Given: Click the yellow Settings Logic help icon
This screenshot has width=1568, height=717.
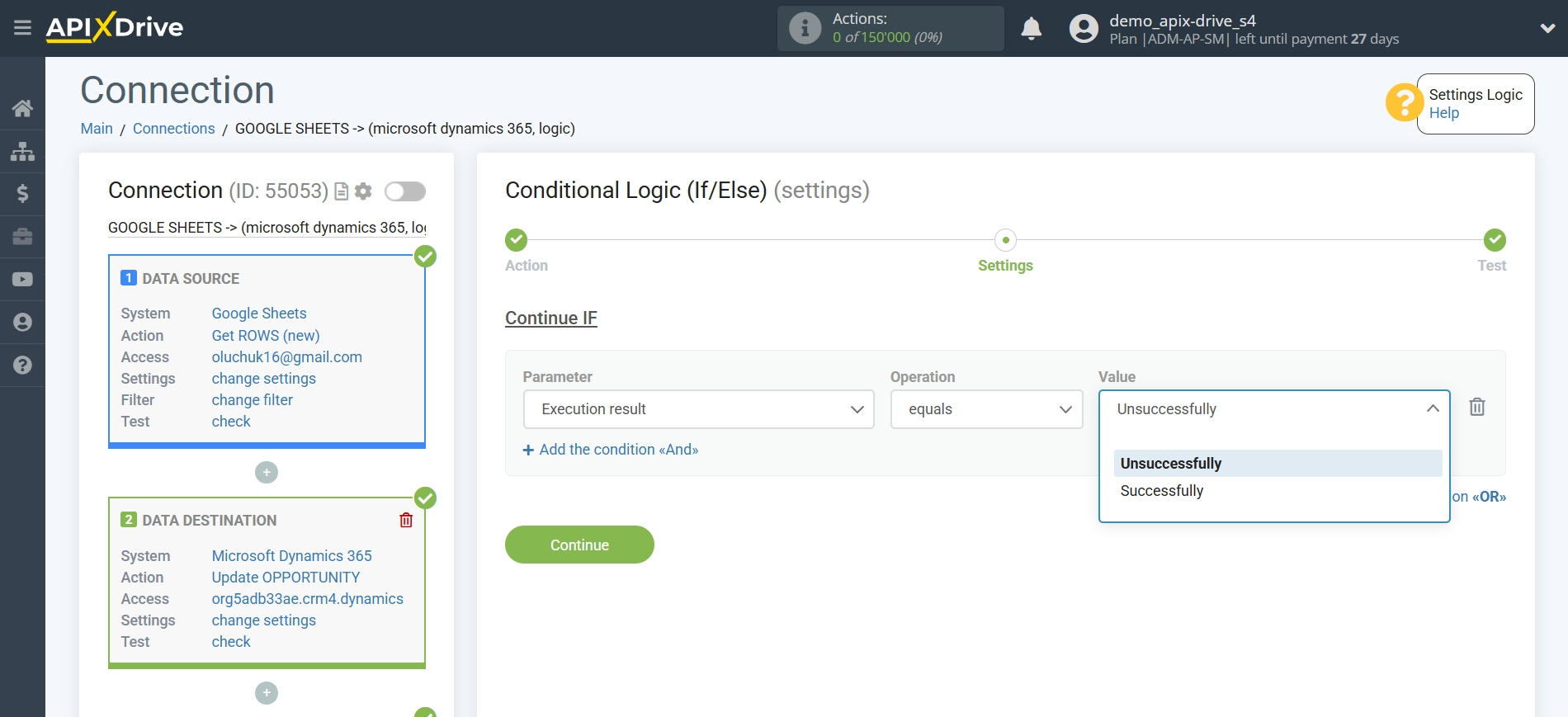Looking at the screenshot, I should pos(1404,103).
